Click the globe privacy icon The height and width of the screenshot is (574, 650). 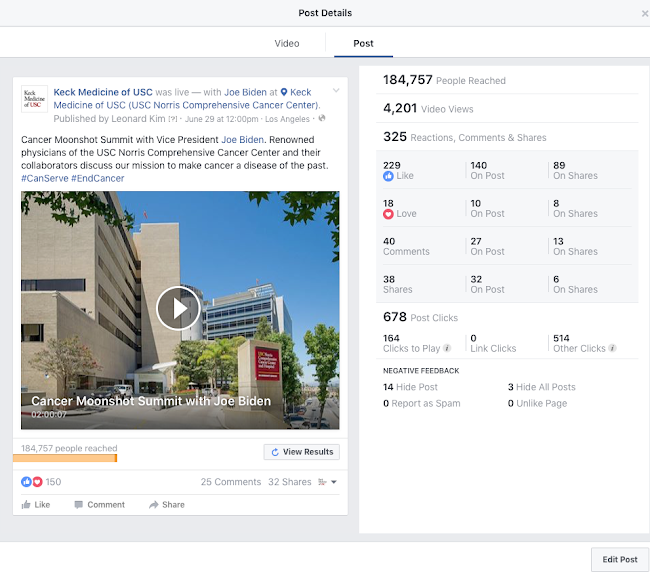[322, 119]
